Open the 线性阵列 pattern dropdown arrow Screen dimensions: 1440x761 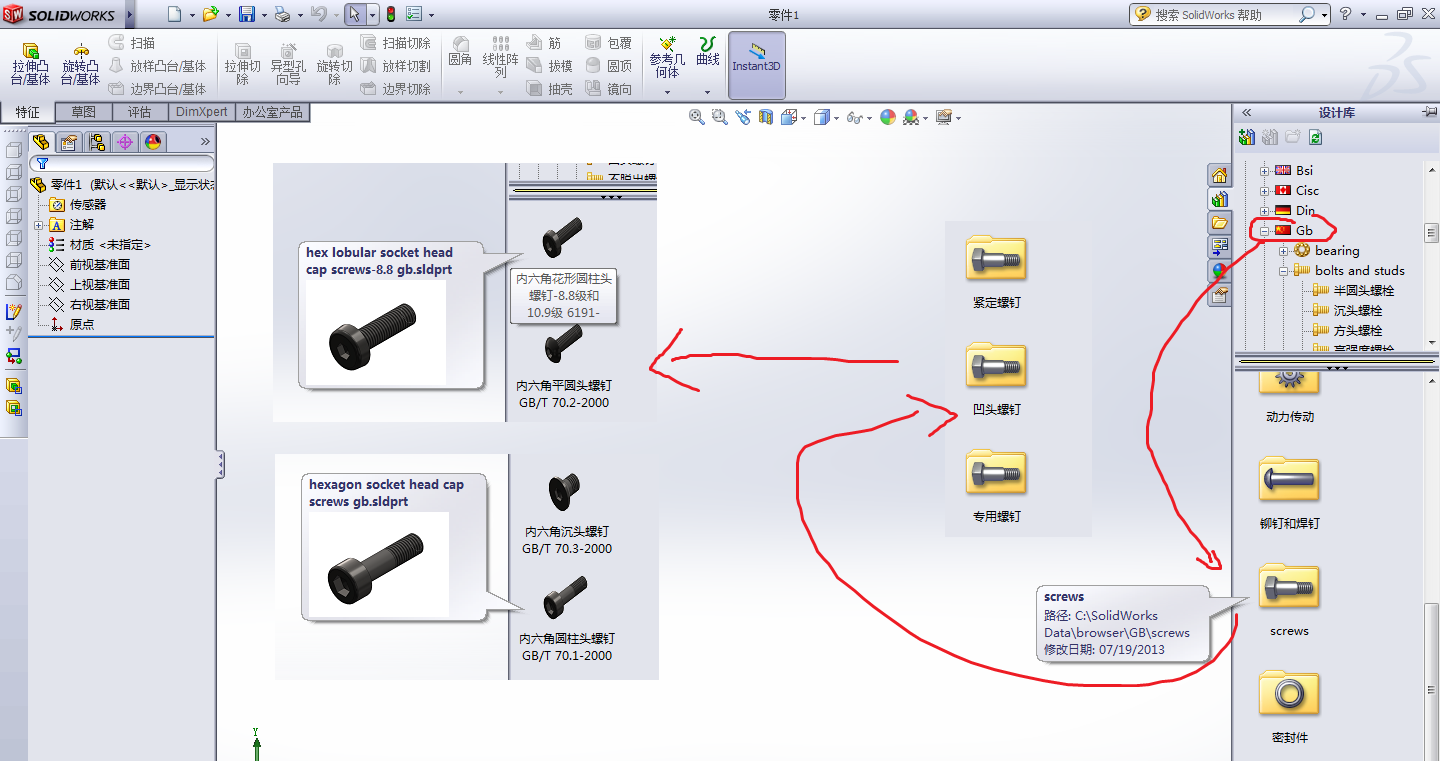tap(501, 92)
